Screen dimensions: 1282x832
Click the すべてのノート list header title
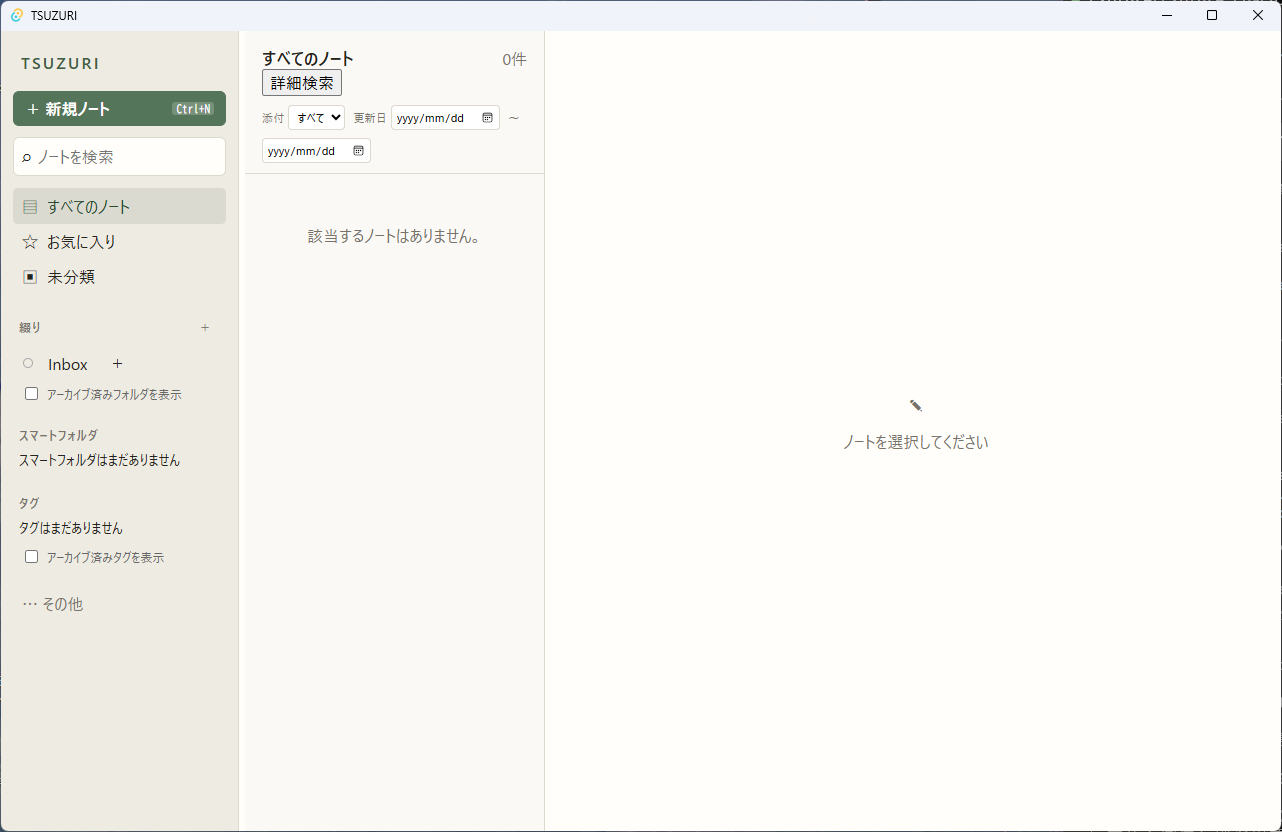point(308,59)
